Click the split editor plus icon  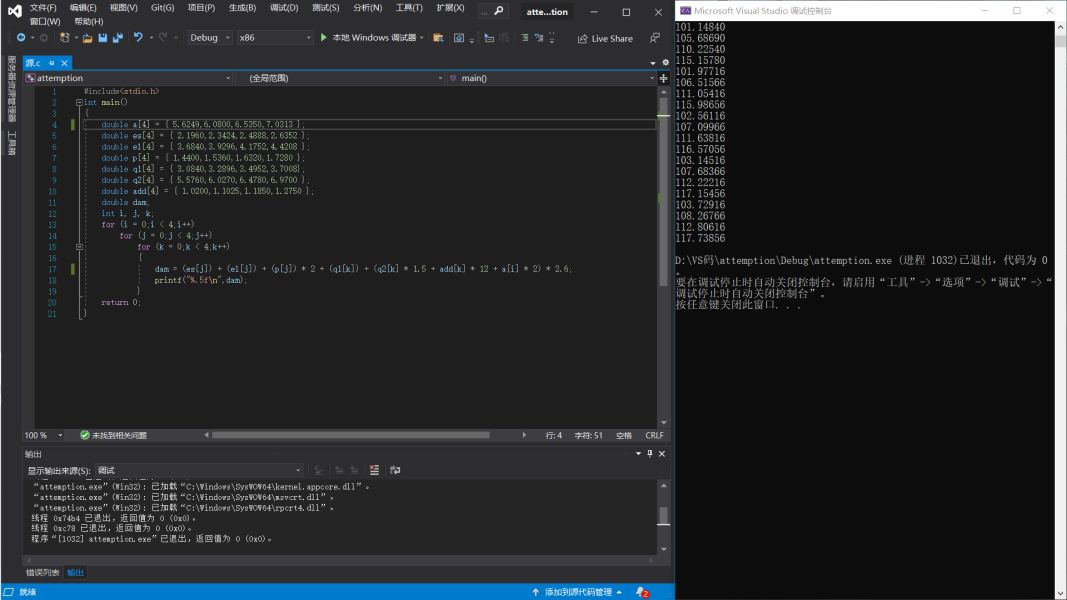(x=663, y=78)
